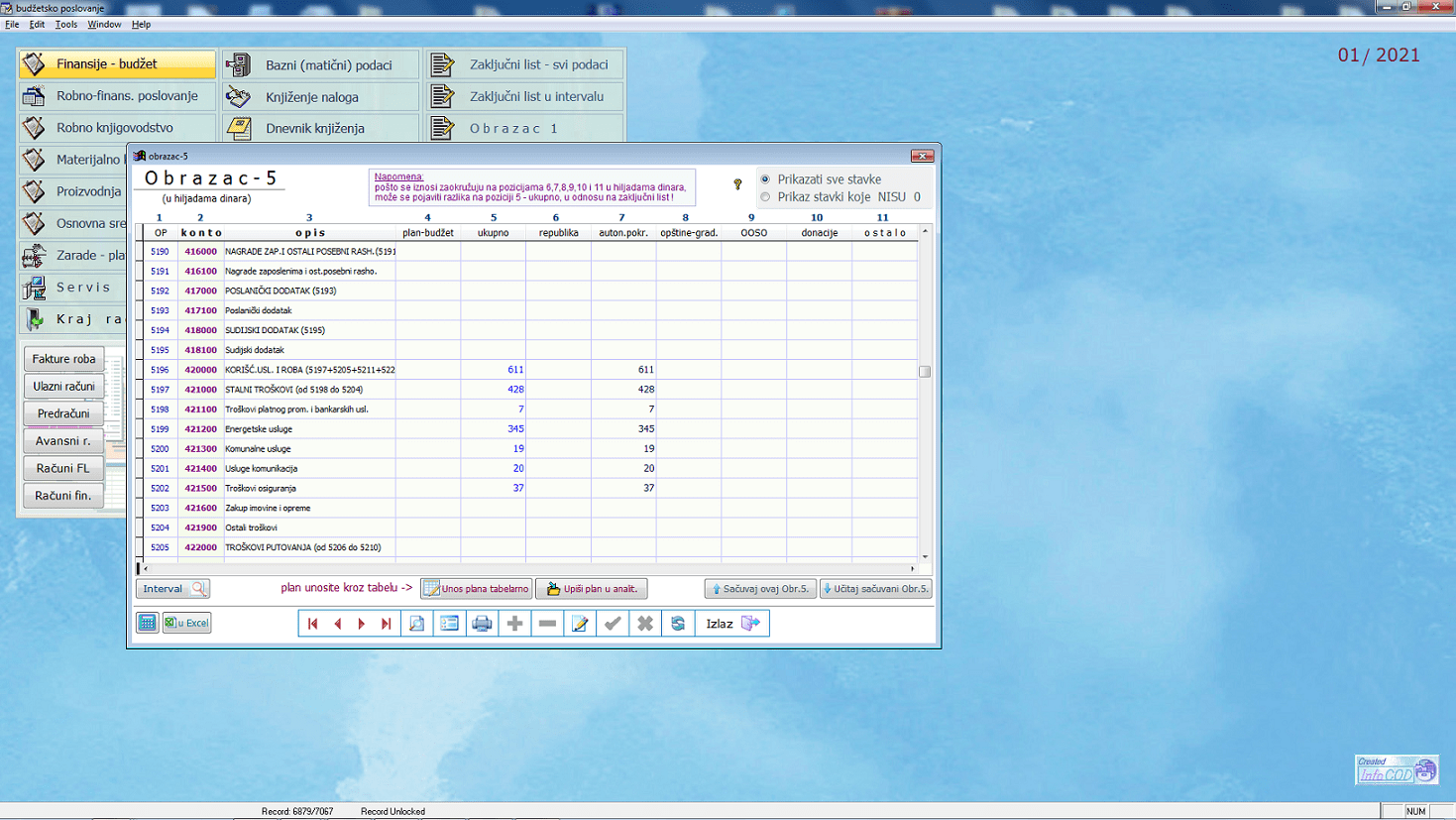Image resolution: width=1456 pixels, height=820 pixels.
Task: Click Učitaj sačuvani Obr.5. button
Action: (876, 589)
